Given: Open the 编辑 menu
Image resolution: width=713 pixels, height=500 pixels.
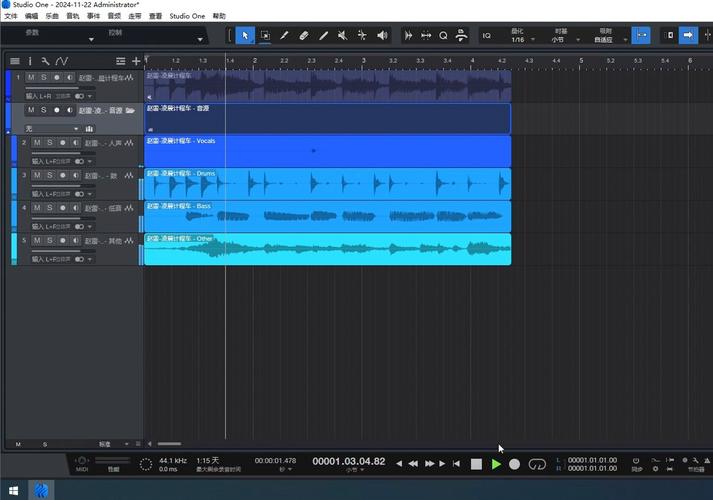Looking at the screenshot, I should tap(31, 16).
